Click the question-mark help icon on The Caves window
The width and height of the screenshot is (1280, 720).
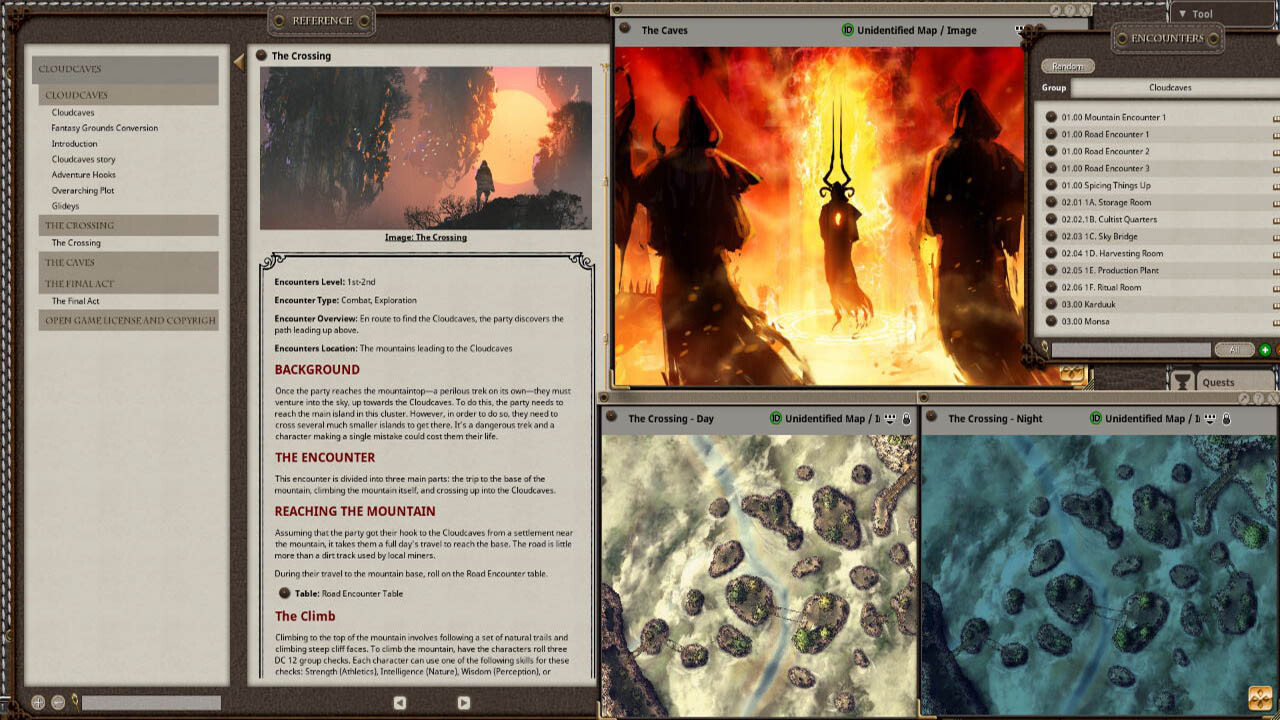coord(1069,9)
